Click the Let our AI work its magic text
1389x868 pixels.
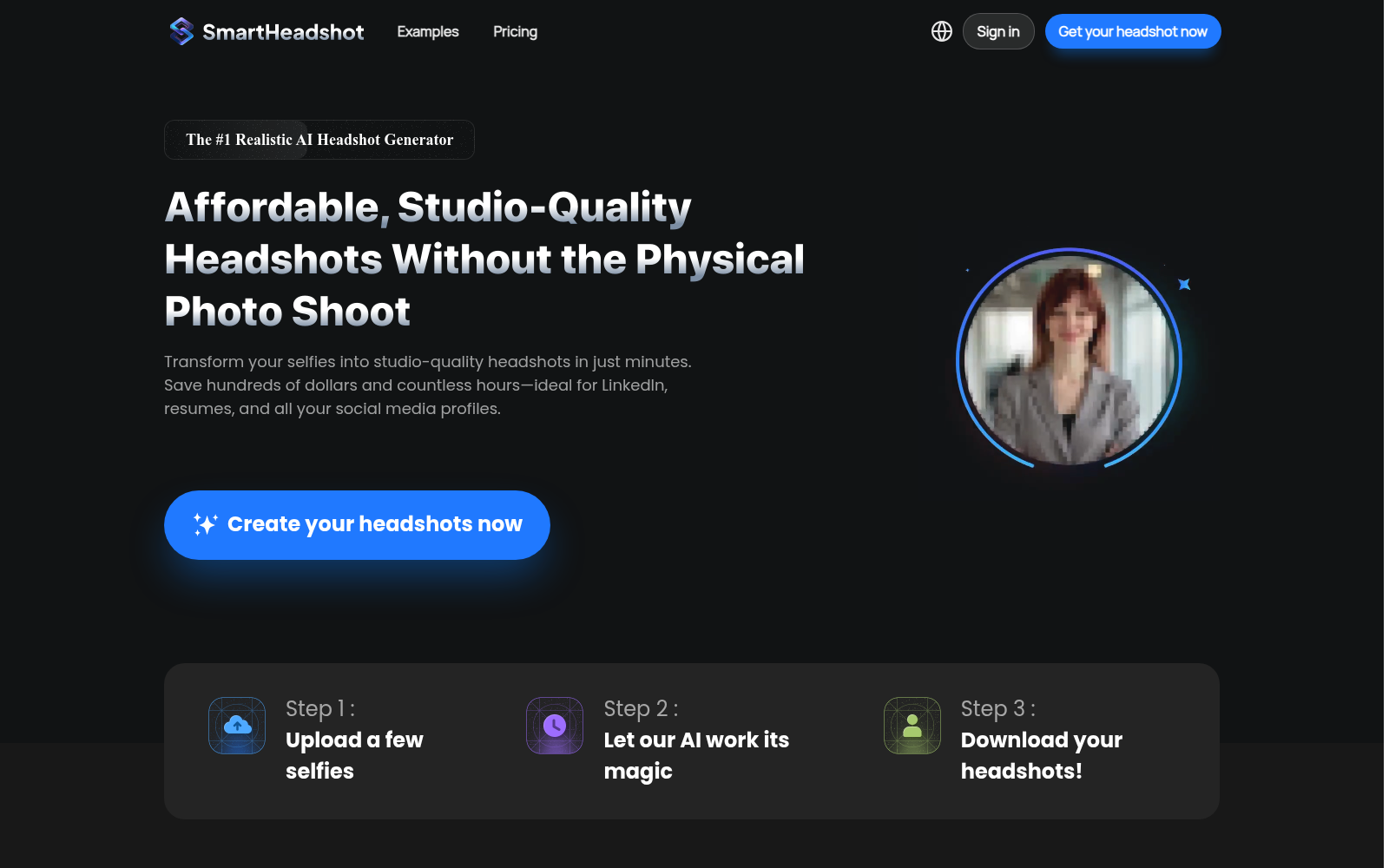(695, 755)
